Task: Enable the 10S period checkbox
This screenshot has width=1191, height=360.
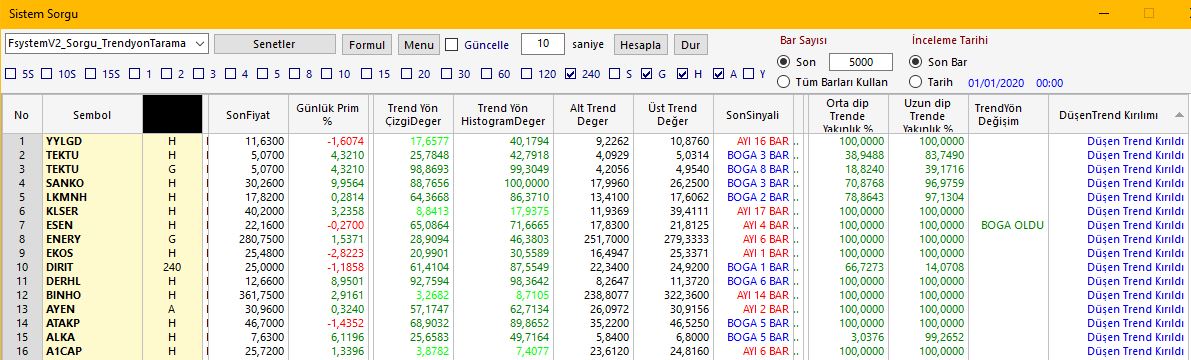Action: tap(46, 74)
